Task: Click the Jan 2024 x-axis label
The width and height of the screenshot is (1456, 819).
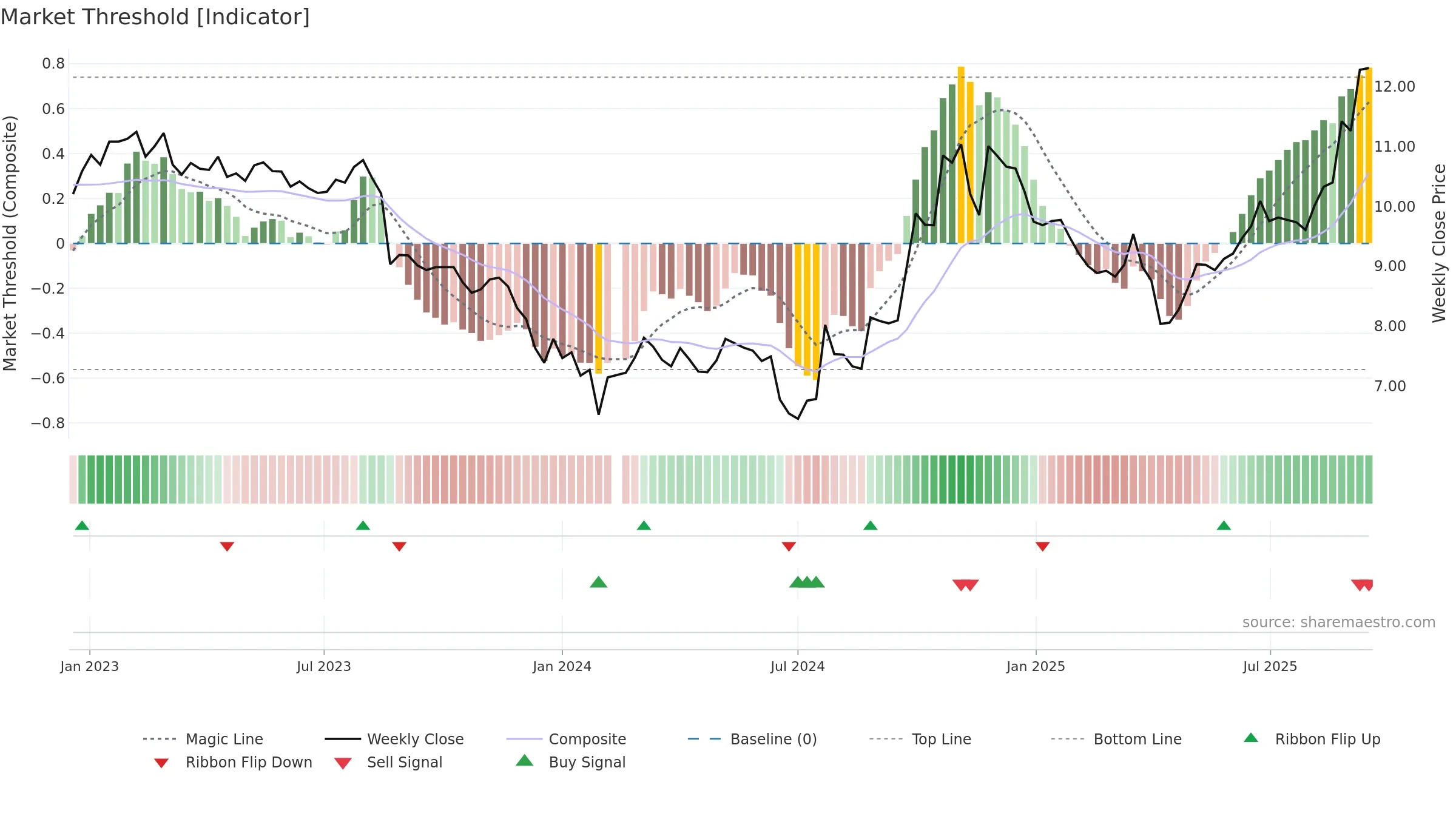Action: click(562, 666)
